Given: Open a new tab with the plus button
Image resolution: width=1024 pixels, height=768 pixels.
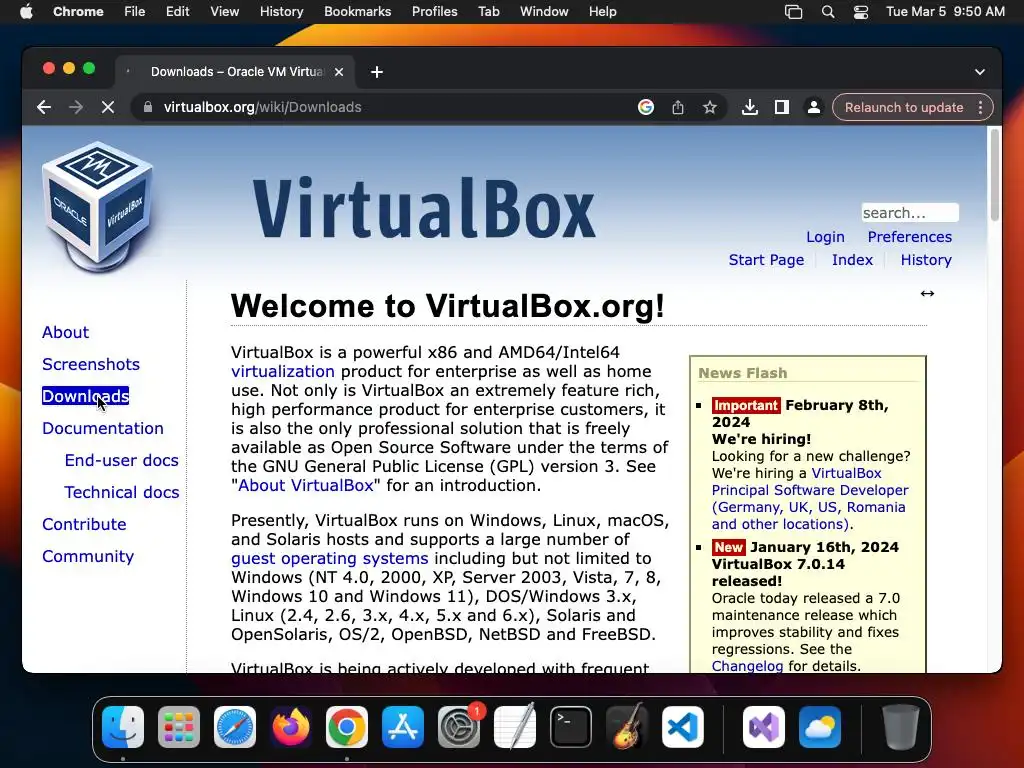Looking at the screenshot, I should point(377,72).
